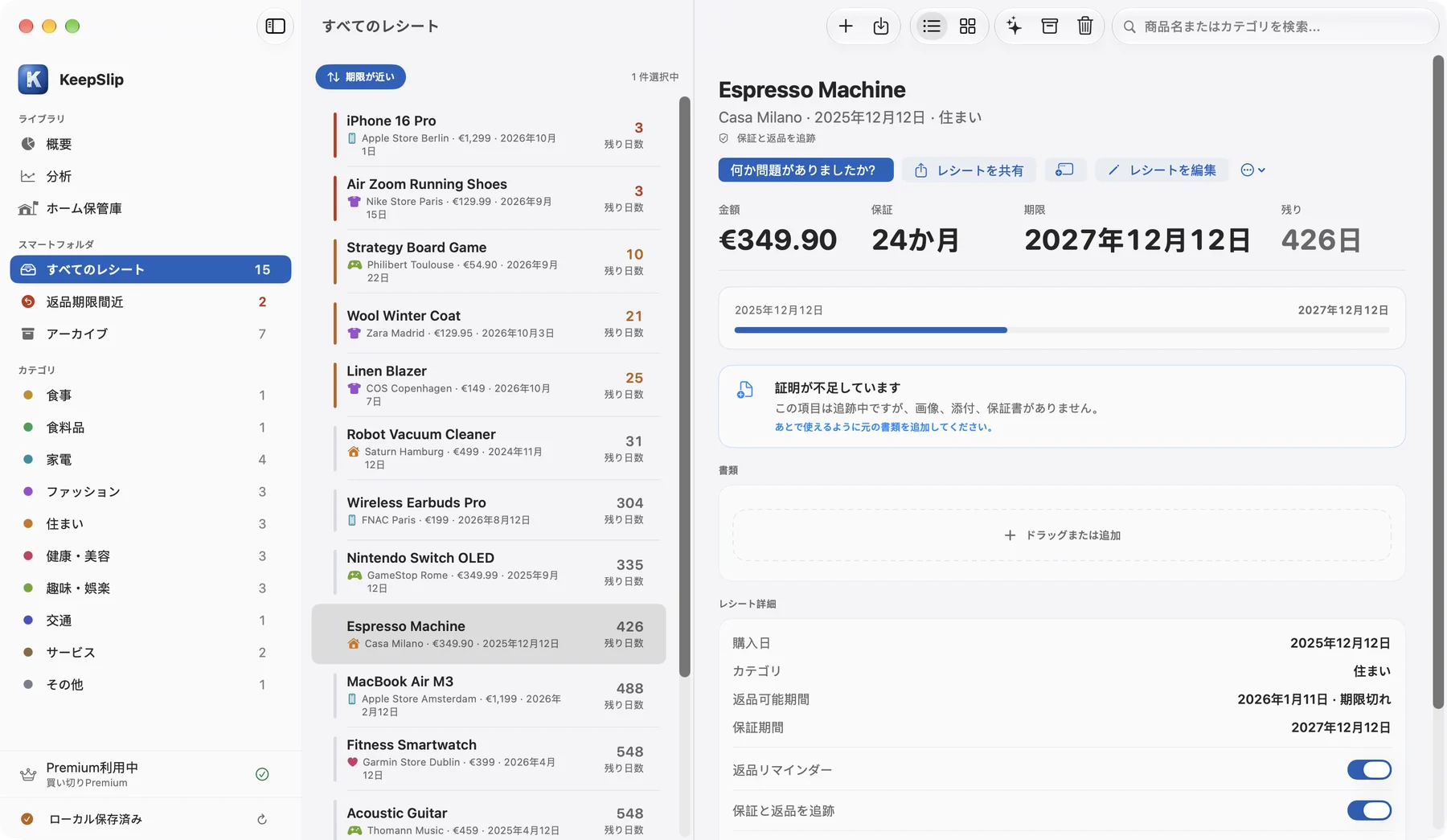Click the warranty progress bar
The height and width of the screenshot is (840, 1447).
tap(1062, 330)
